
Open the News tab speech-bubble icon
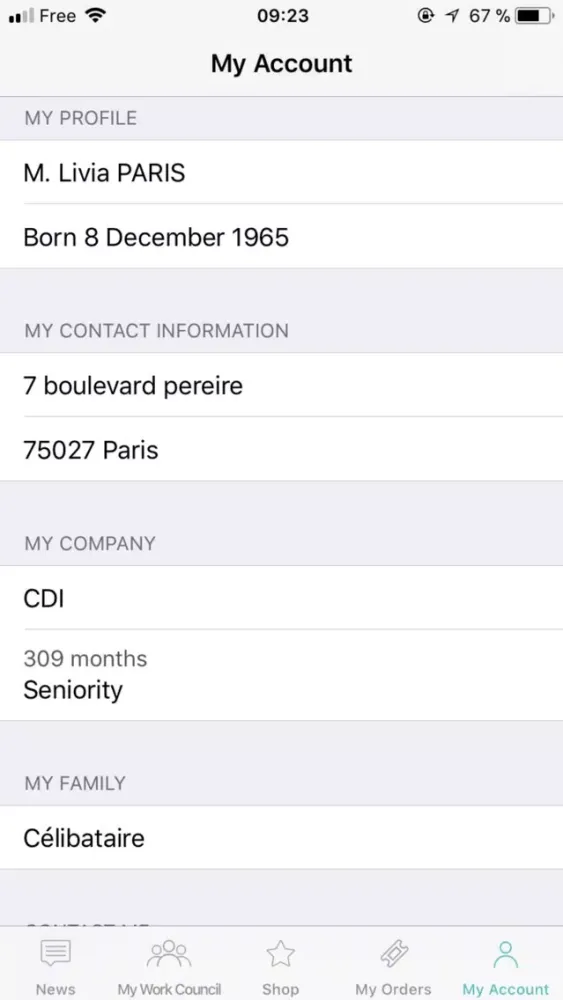pyautogui.click(x=55, y=953)
